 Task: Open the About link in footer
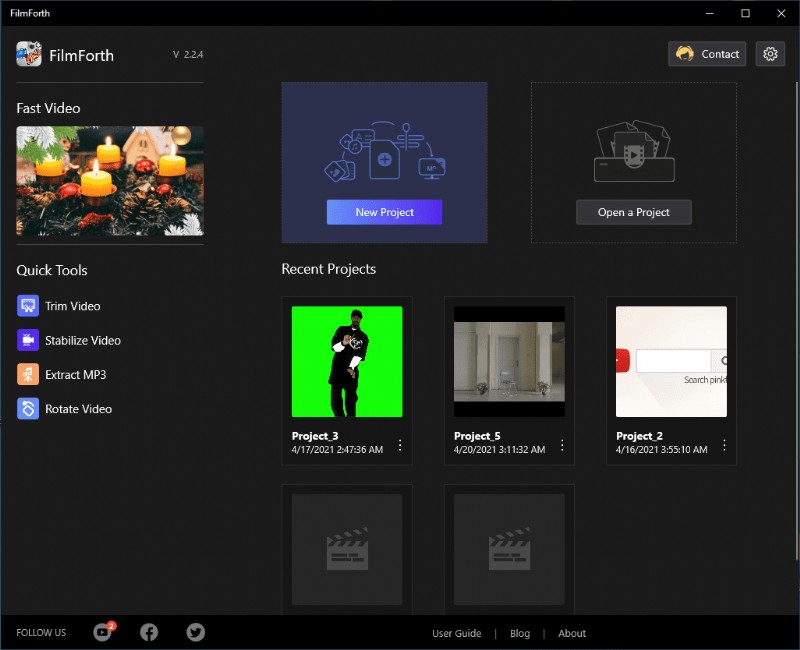click(x=572, y=633)
